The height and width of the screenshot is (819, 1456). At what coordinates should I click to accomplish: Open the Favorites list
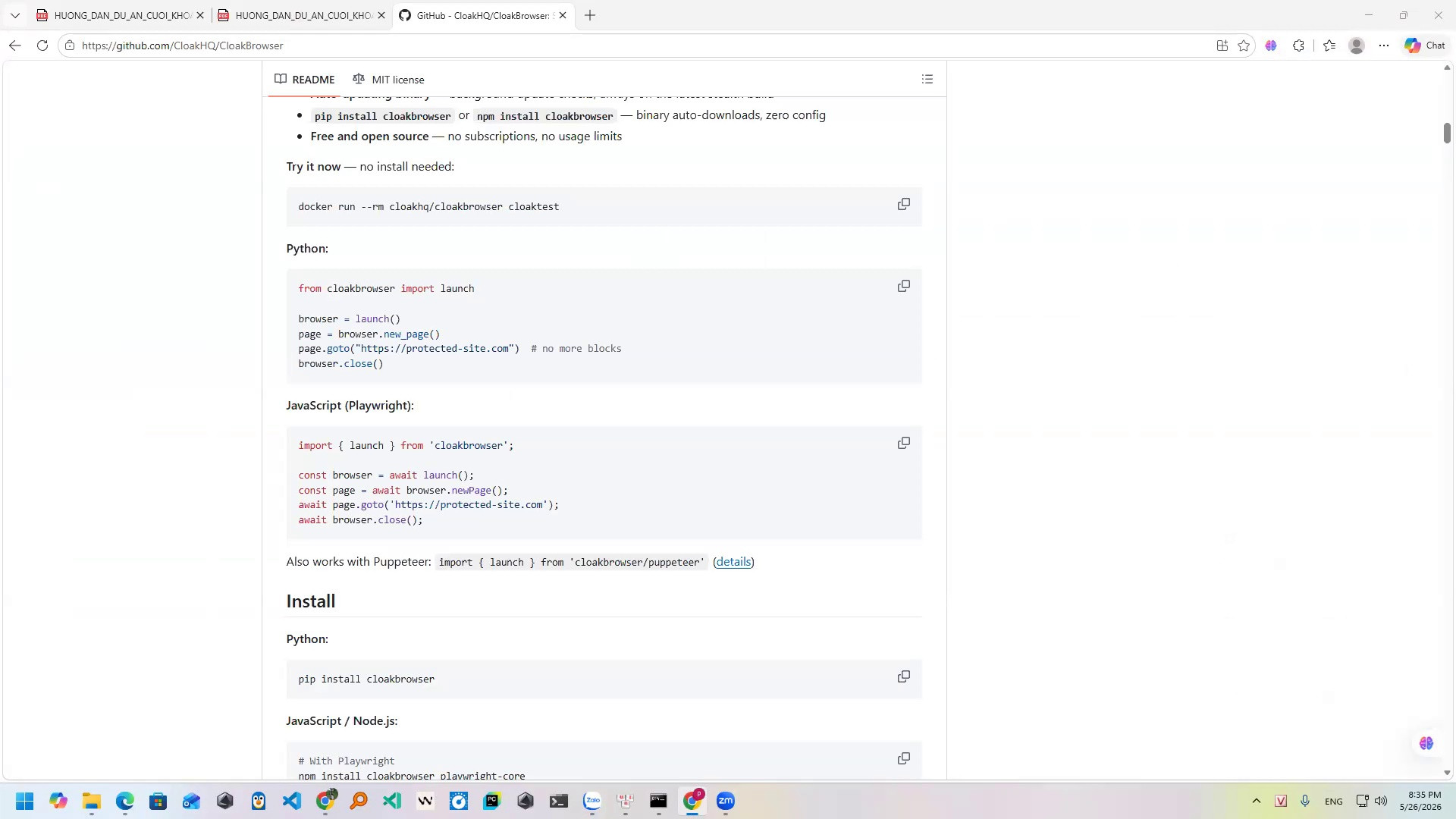[1329, 45]
